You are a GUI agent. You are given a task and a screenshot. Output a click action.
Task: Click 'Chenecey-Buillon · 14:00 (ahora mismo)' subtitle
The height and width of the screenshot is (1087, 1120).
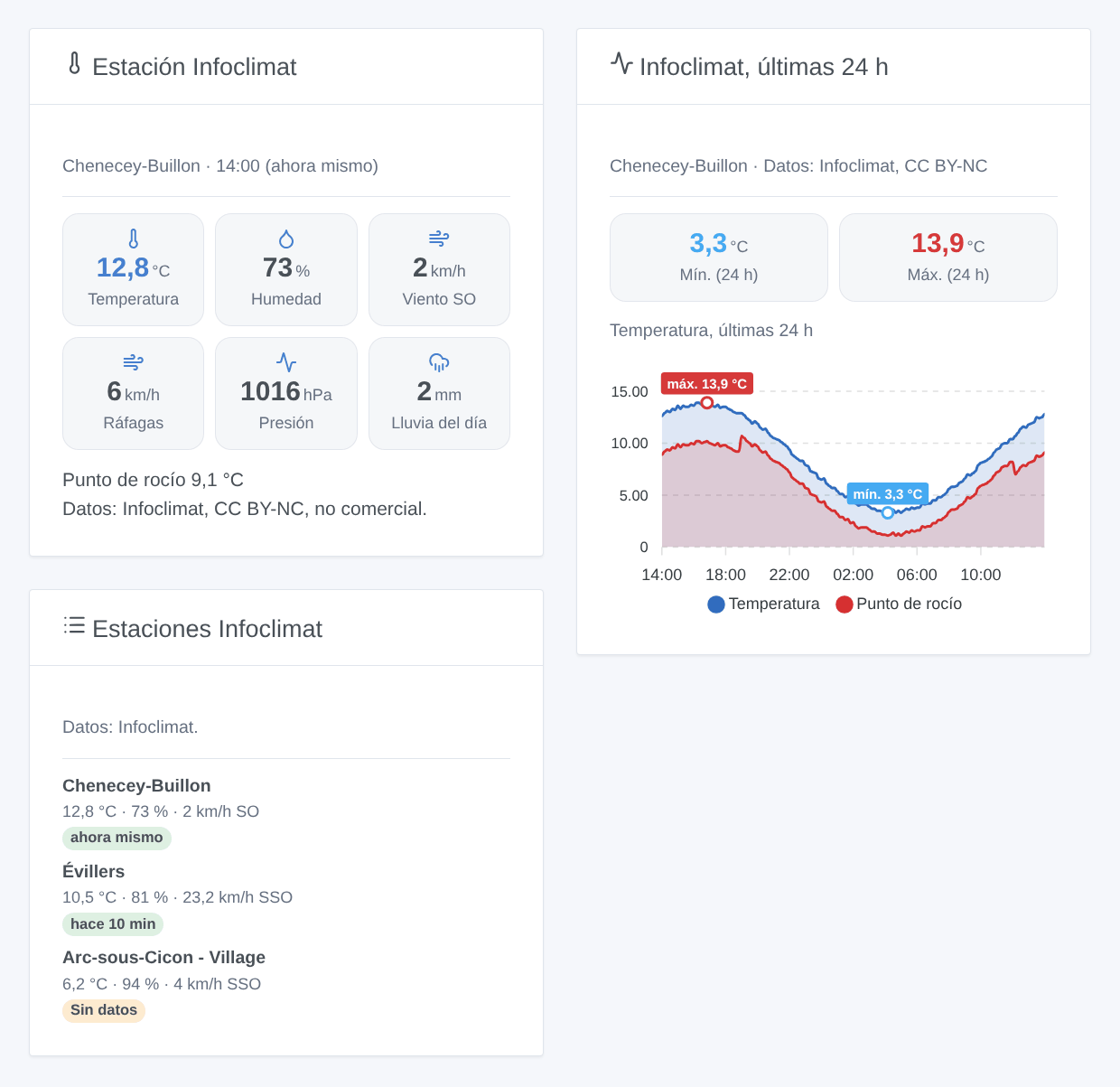220,166
